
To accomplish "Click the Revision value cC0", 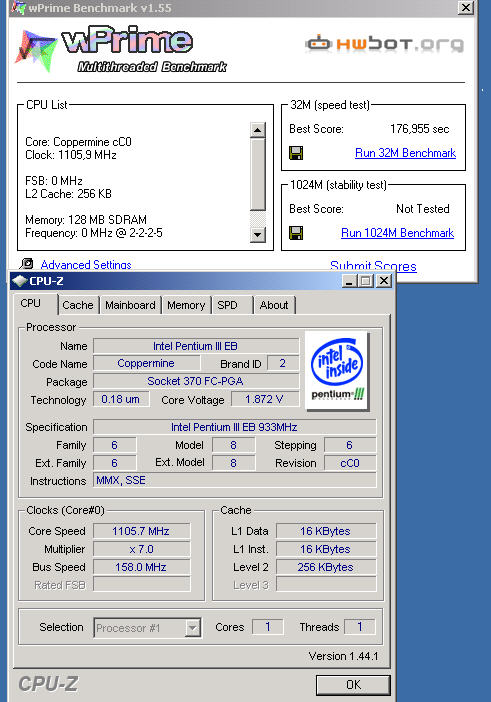I will tap(350, 463).
